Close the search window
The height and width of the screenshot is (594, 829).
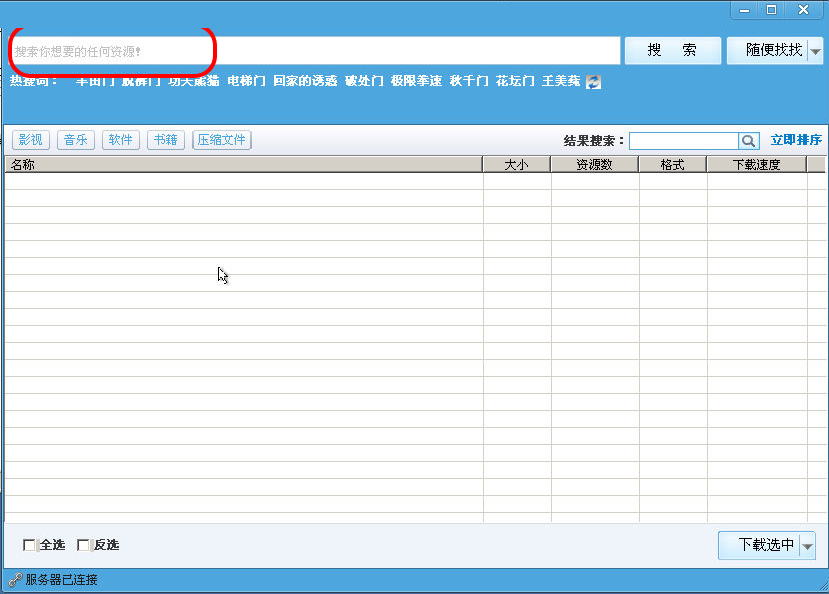pyautogui.click(x=804, y=10)
